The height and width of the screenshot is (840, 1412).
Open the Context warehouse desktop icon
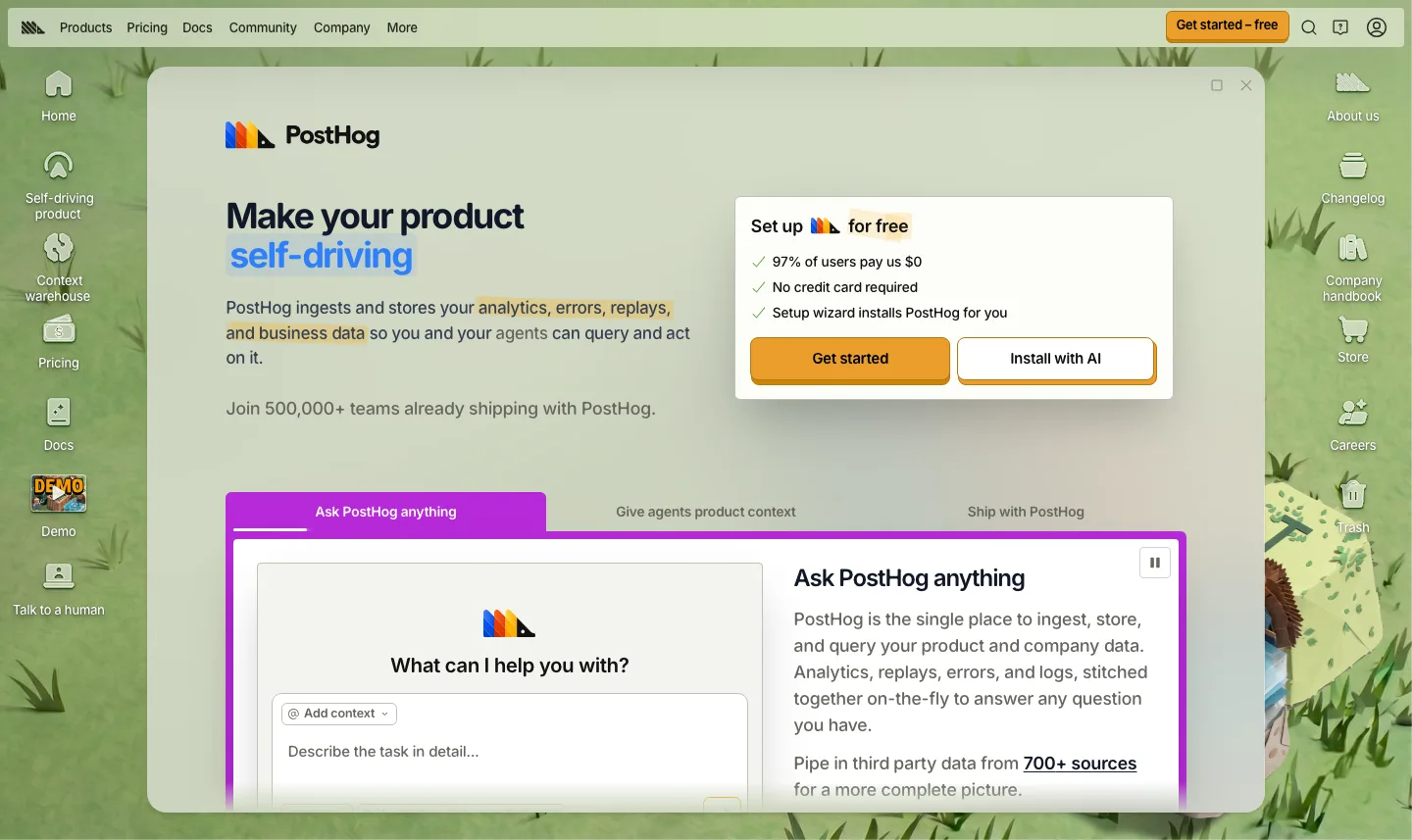(59, 267)
